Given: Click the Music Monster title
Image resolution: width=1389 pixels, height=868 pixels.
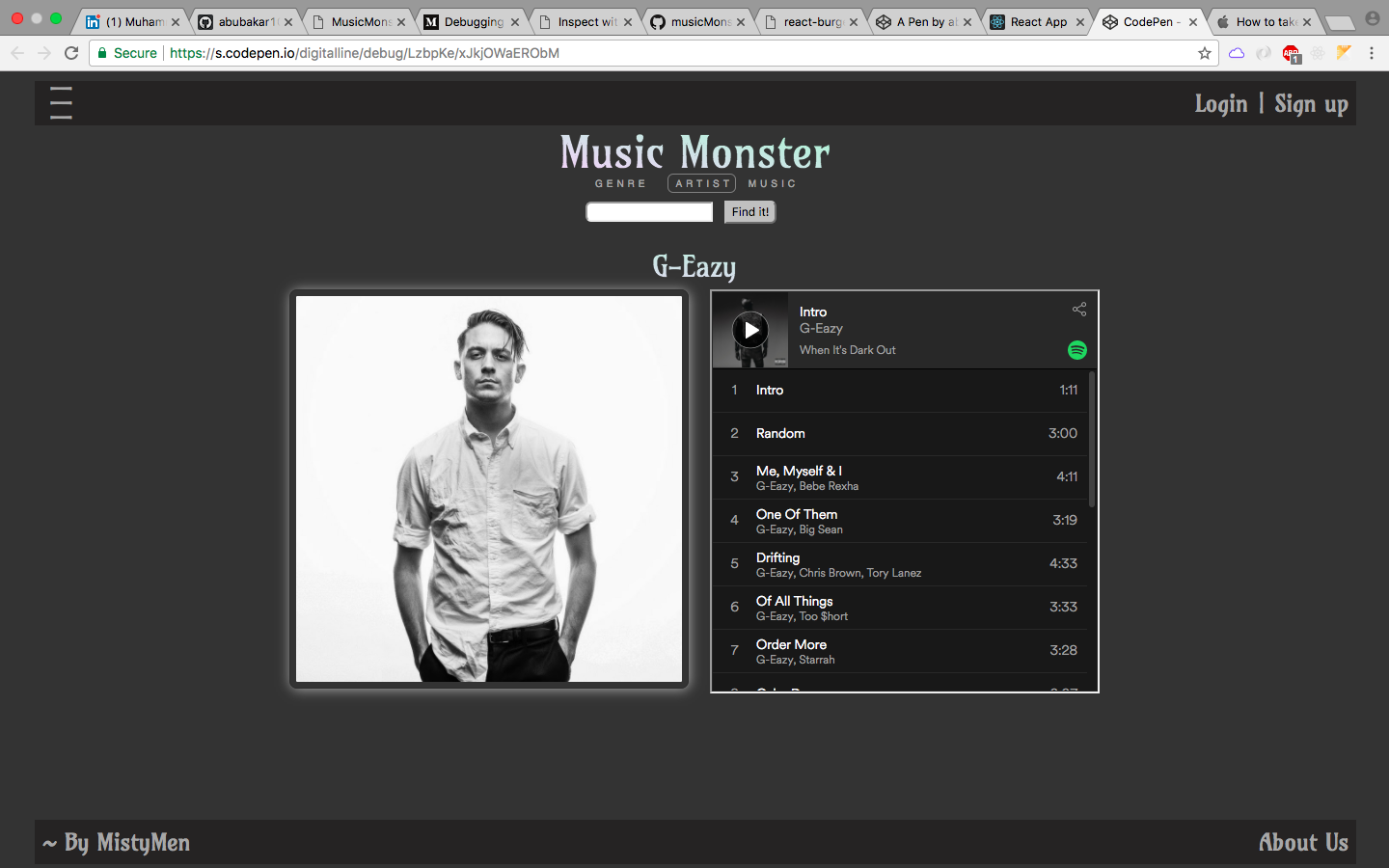Looking at the screenshot, I should tap(694, 151).
